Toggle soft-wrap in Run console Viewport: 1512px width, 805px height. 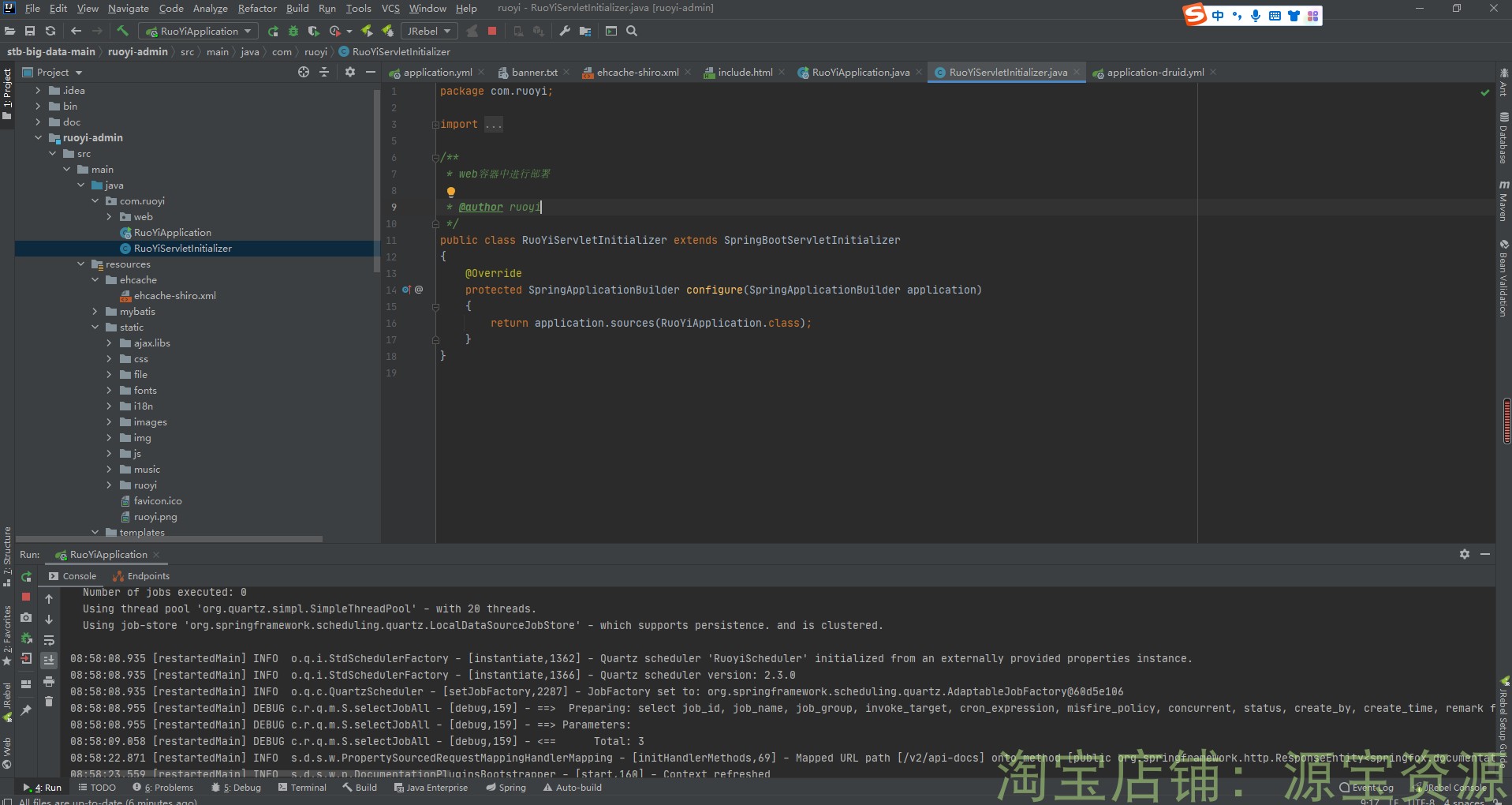[x=49, y=640]
